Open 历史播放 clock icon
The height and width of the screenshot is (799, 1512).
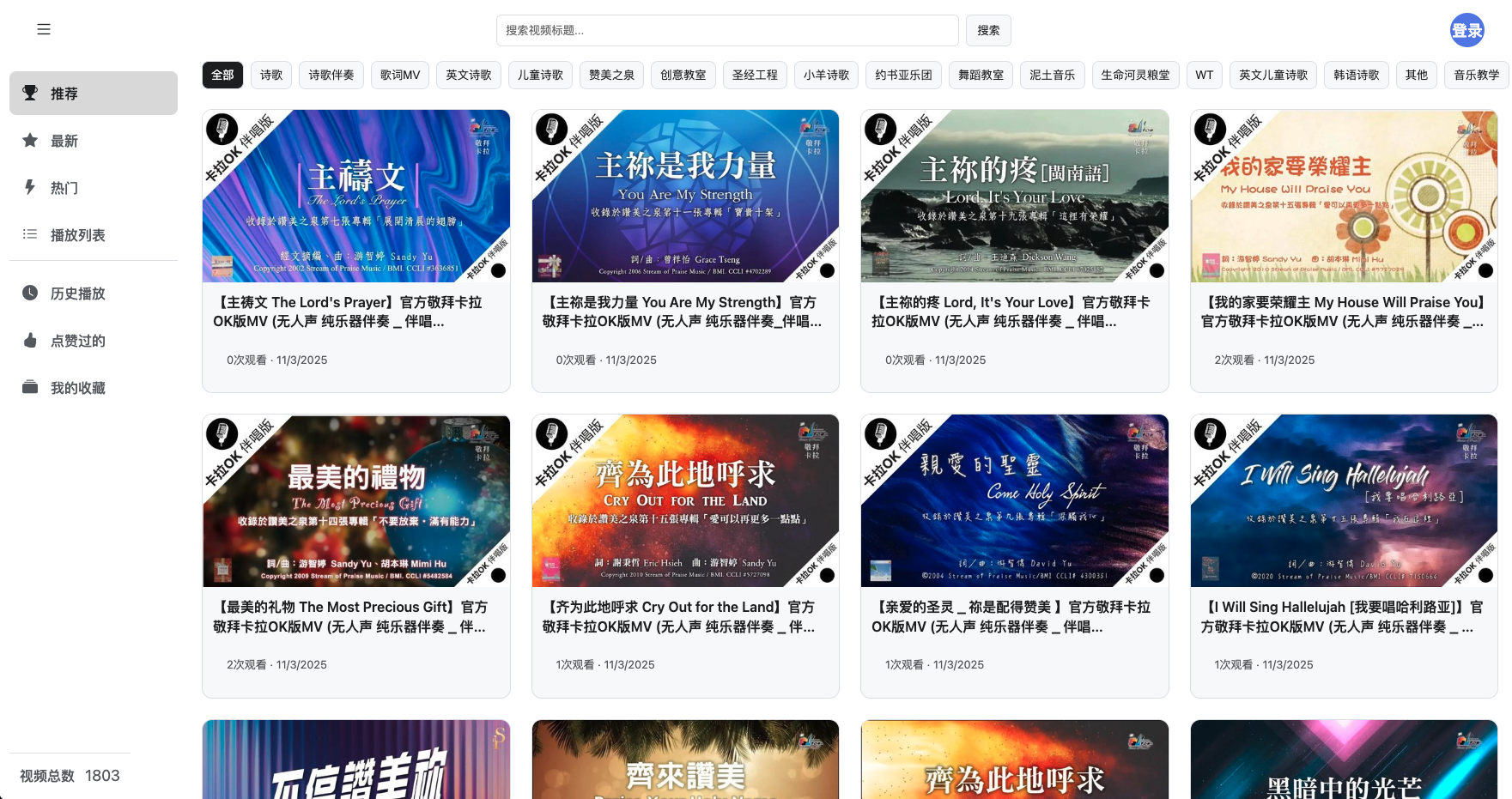point(30,293)
